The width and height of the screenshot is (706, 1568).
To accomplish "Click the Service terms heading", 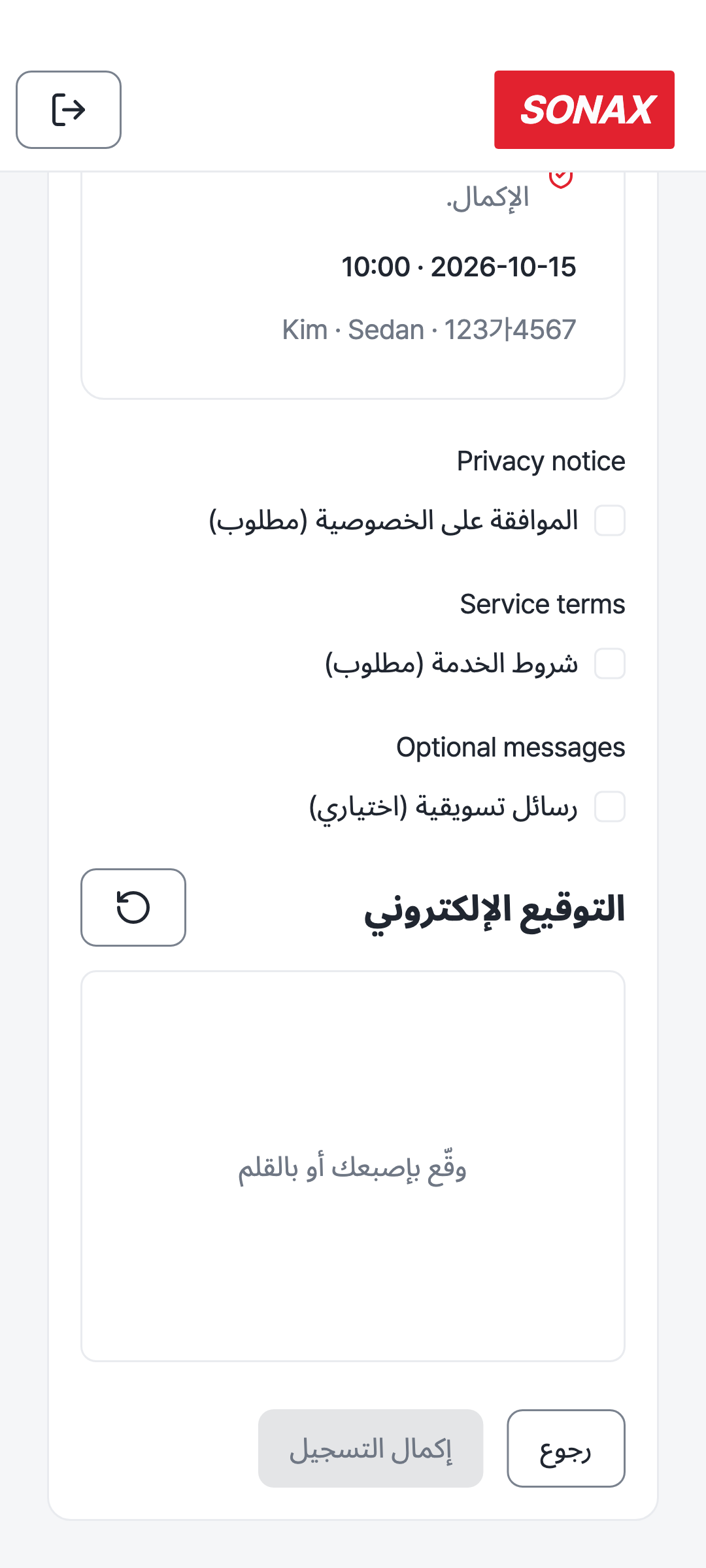I will pyautogui.click(x=543, y=604).
